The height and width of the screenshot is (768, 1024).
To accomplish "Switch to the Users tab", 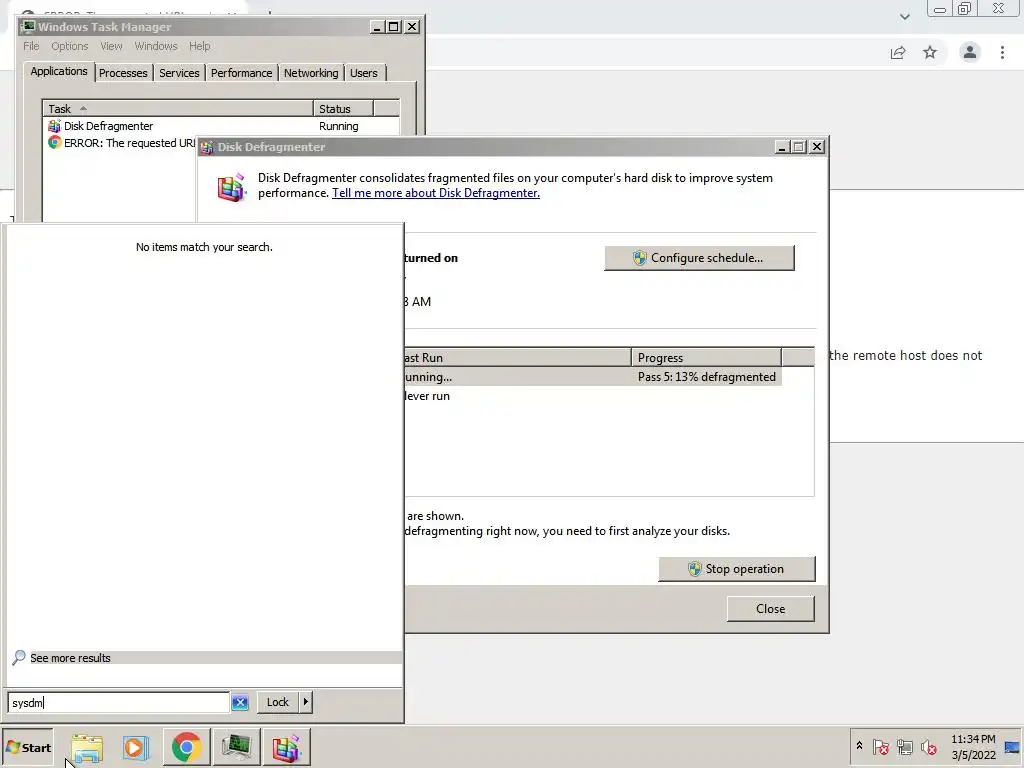I will pyautogui.click(x=363, y=73).
